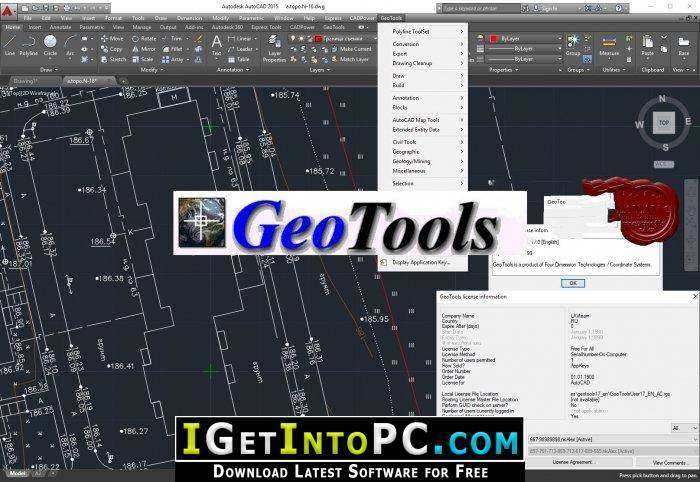The image size is (700, 482).
Task: Expand the Annotation panel flyout
Action: 233,70
